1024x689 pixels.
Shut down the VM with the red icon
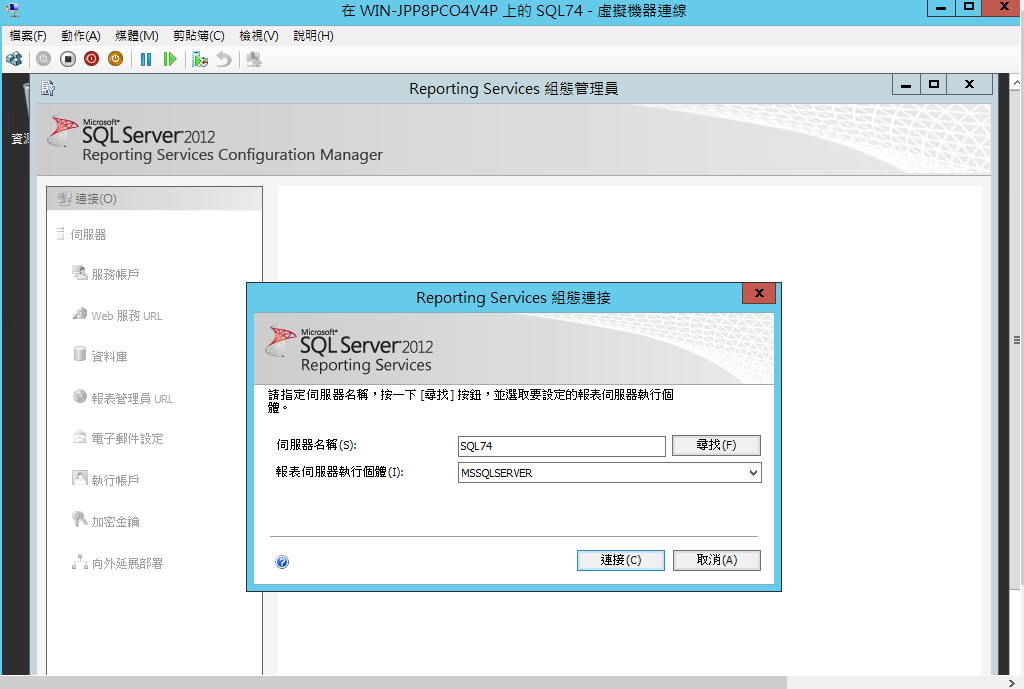(91, 59)
